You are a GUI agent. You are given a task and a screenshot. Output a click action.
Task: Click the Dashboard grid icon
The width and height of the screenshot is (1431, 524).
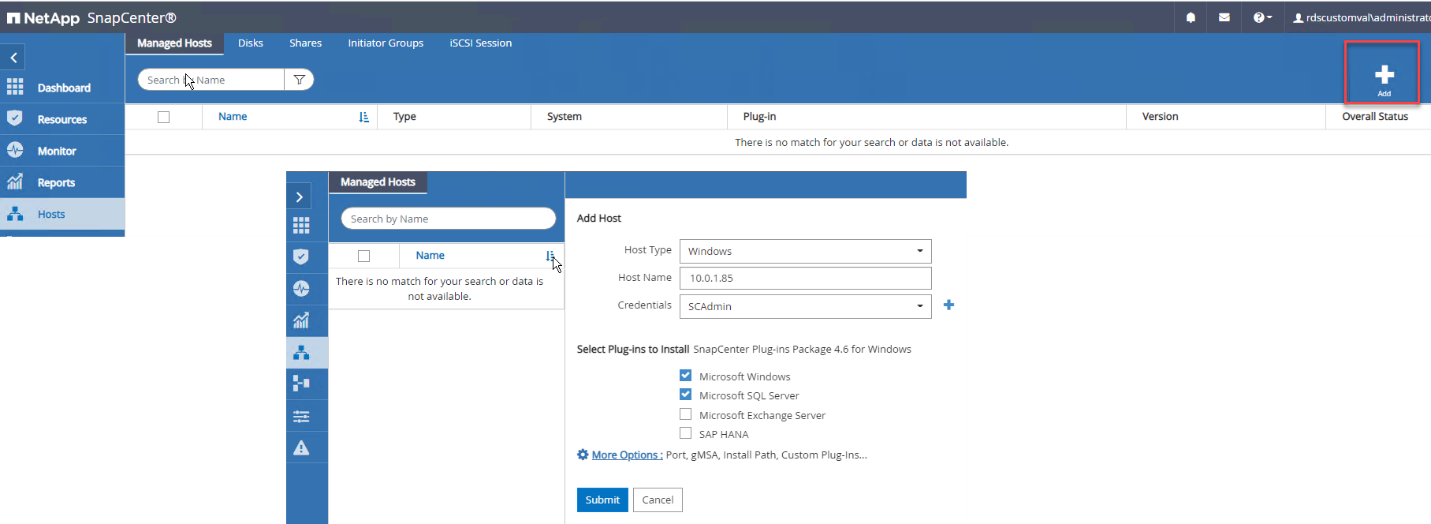[x=15, y=87]
